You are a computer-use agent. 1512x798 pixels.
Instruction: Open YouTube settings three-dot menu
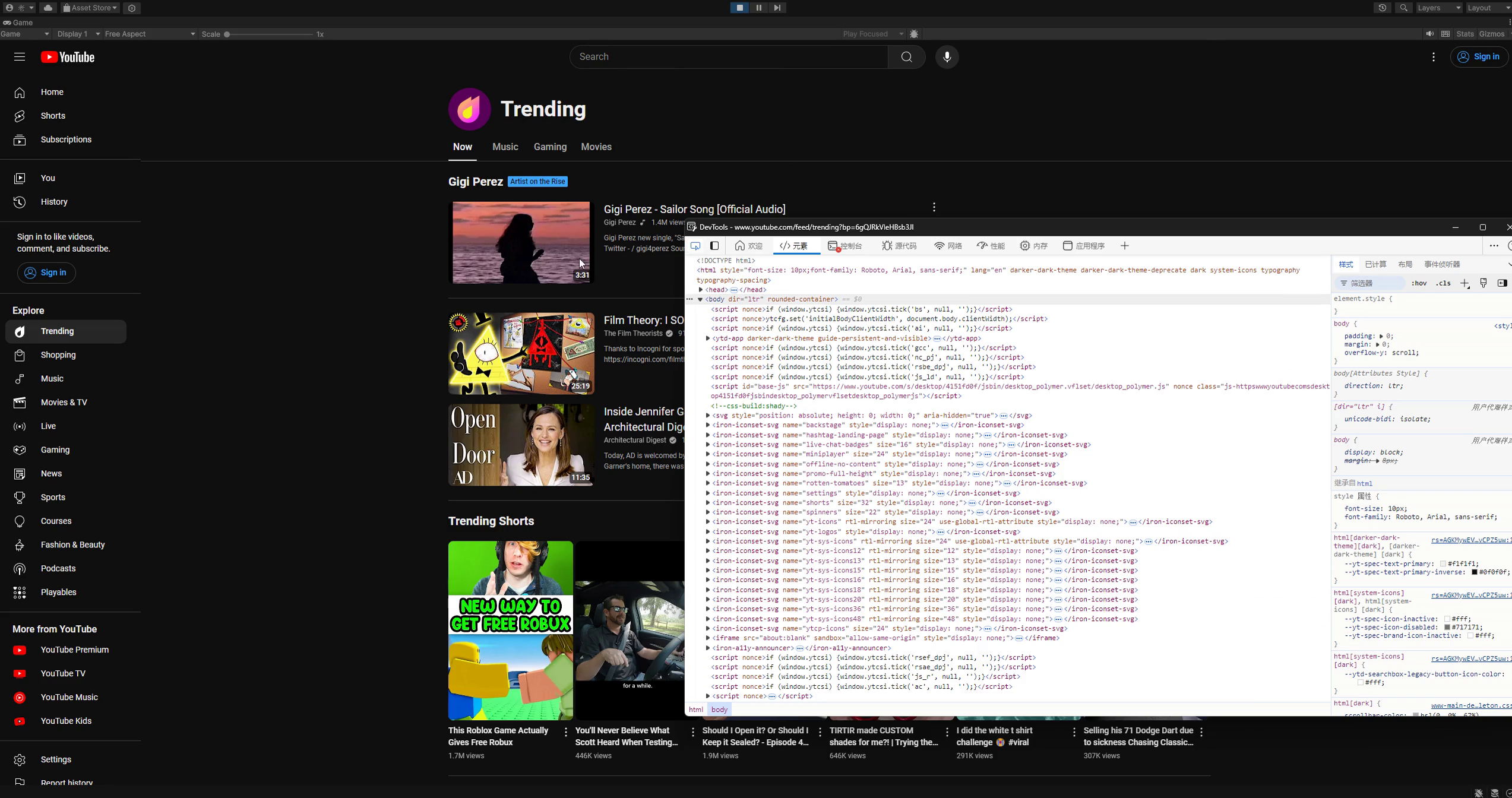coord(1434,57)
